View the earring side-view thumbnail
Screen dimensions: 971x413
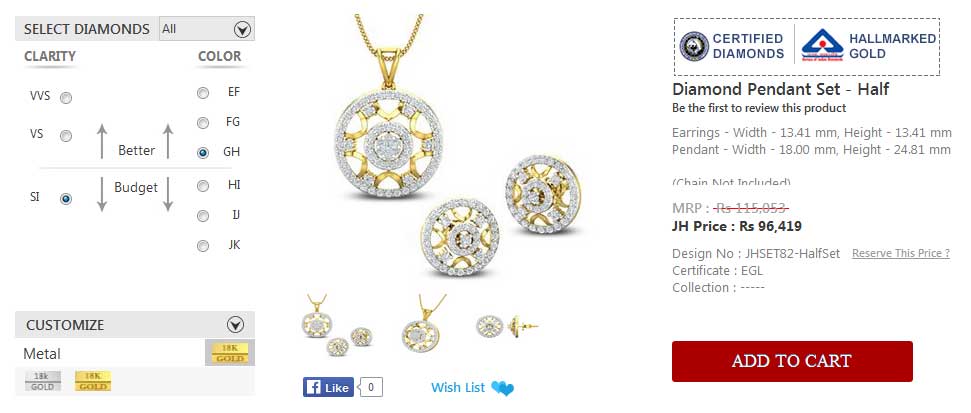pyautogui.click(x=507, y=325)
